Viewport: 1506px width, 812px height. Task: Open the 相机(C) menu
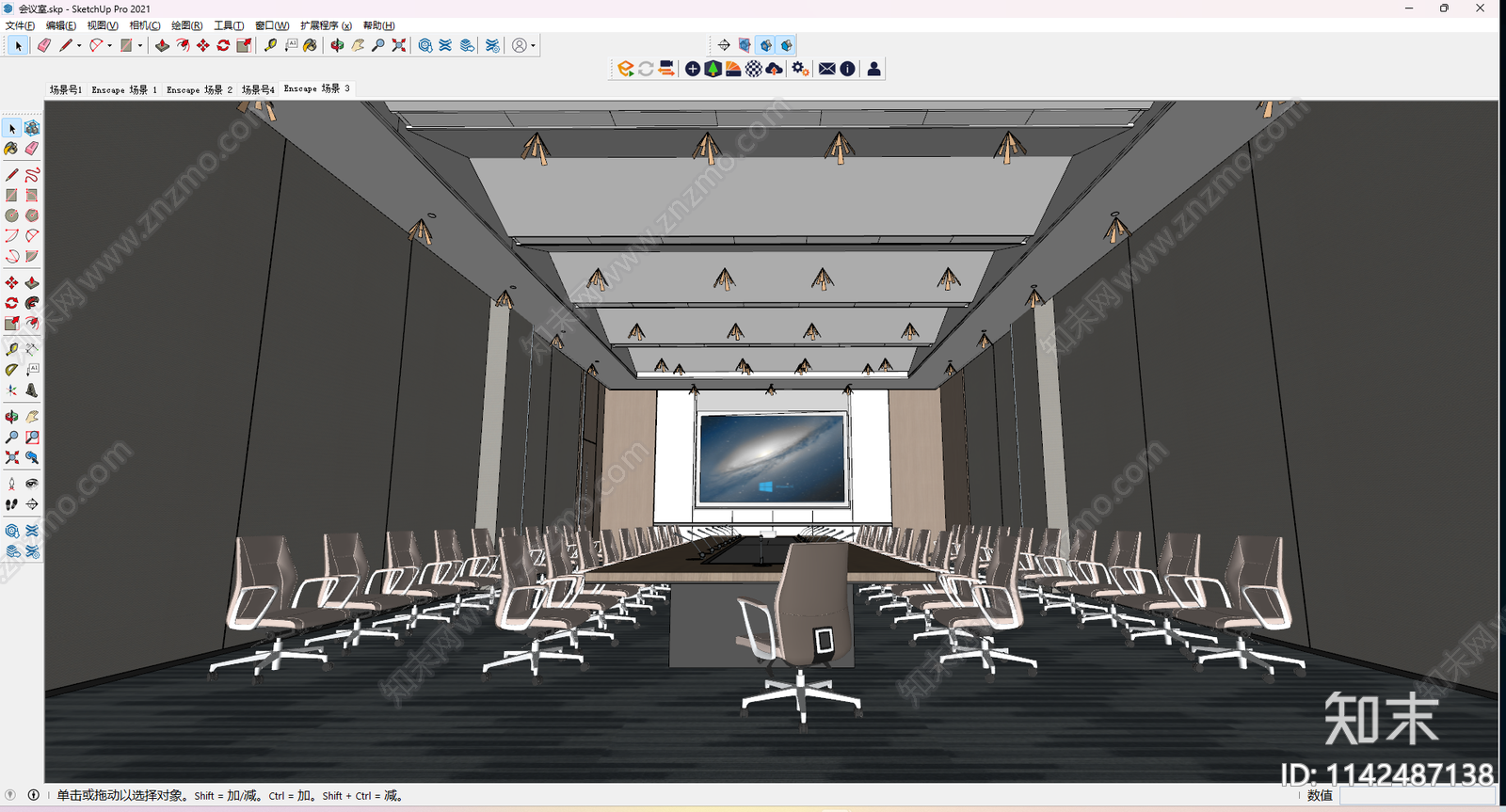pyautogui.click(x=145, y=25)
